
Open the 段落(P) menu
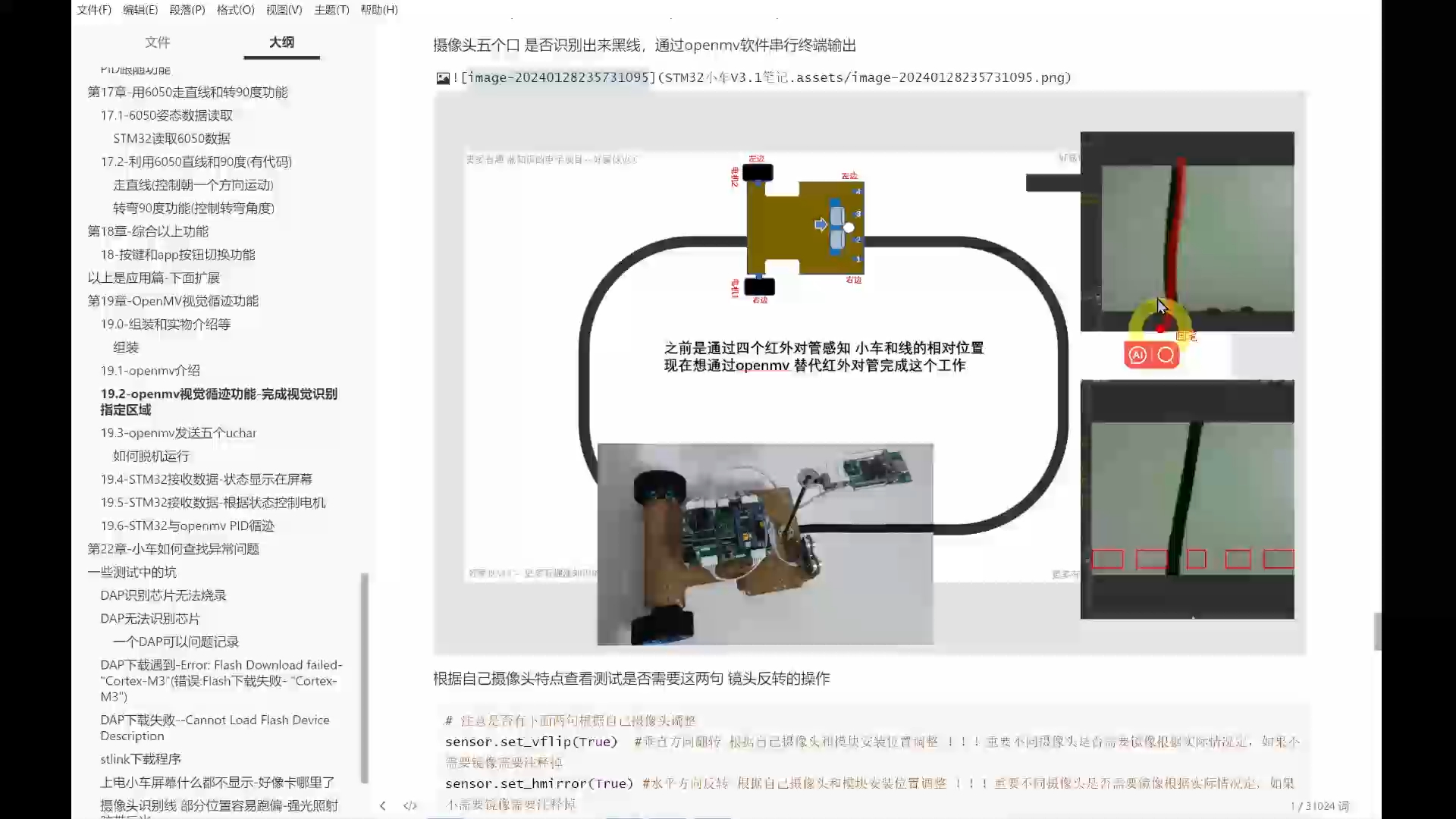pos(187,10)
